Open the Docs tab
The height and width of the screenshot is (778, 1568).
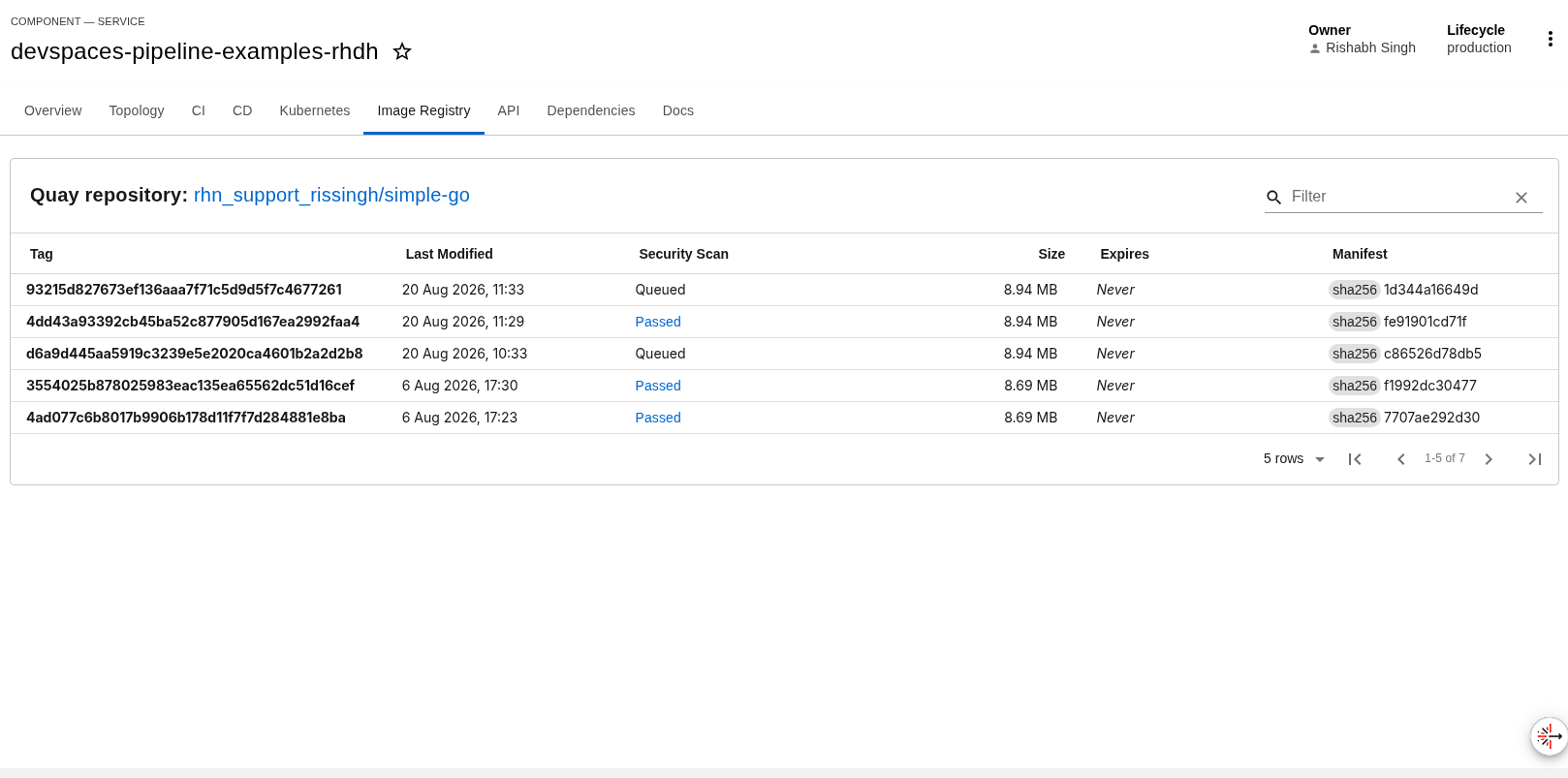[678, 110]
